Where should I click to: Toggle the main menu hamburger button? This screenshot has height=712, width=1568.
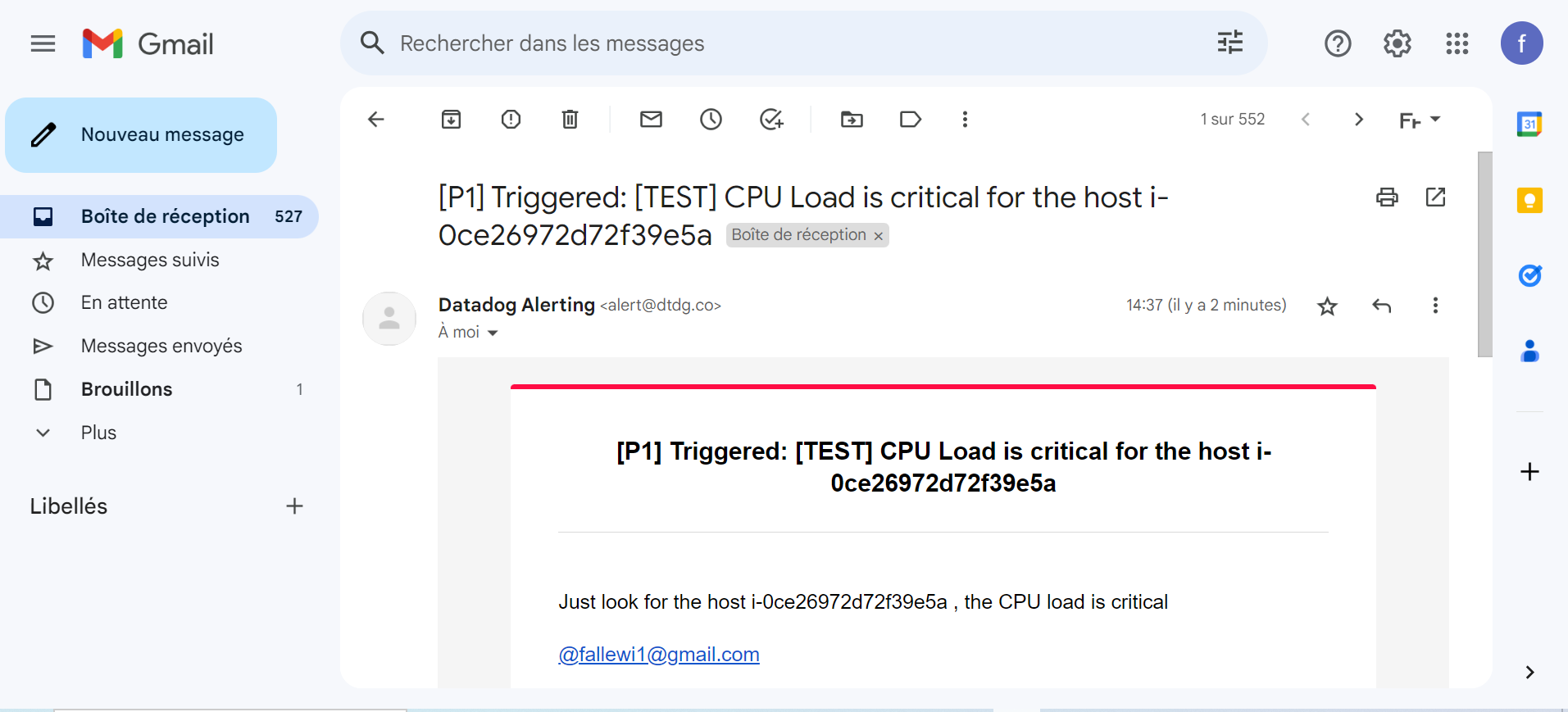[43, 43]
